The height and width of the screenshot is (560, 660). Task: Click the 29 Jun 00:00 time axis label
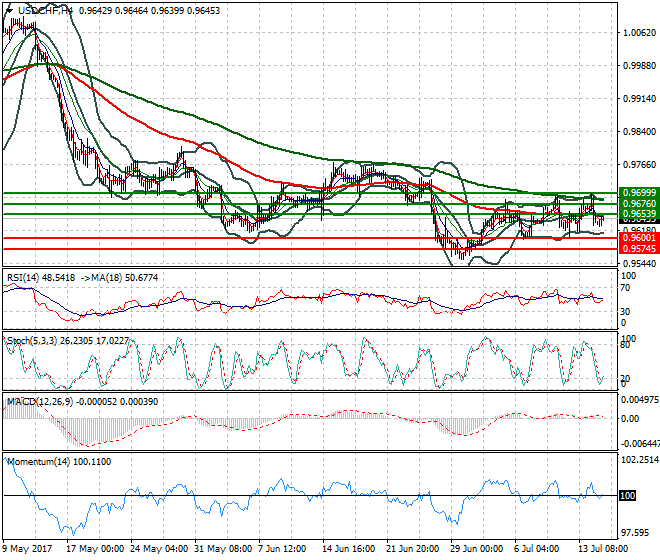point(477,549)
